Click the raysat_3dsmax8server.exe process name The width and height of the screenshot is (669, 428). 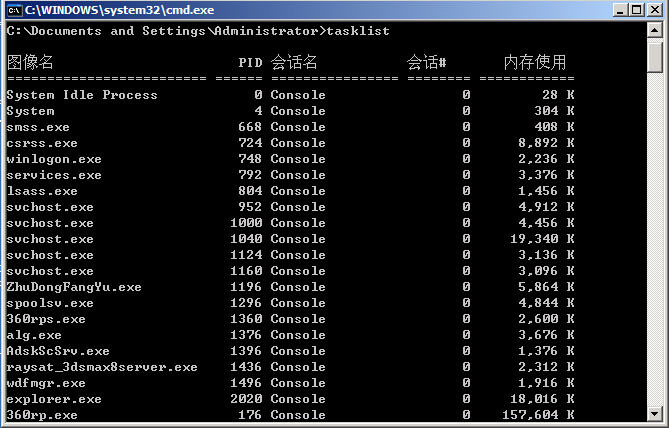[x=102, y=367]
